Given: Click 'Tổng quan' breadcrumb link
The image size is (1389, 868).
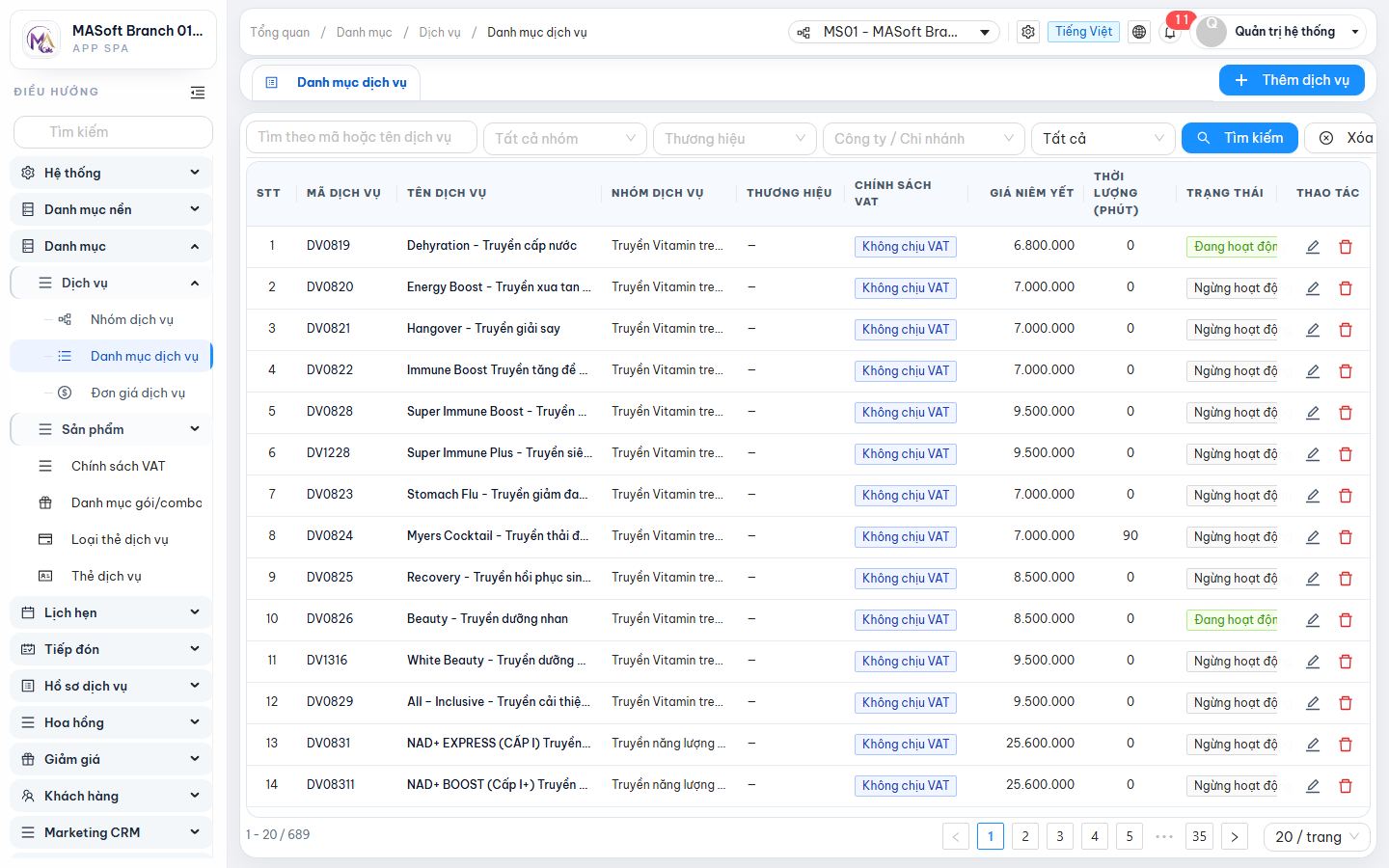Looking at the screenshot, I should (280, 32).
